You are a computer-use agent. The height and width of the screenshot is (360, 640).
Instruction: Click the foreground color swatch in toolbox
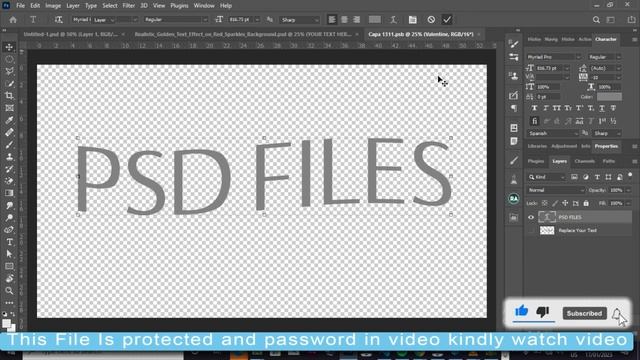click(6, 324)
